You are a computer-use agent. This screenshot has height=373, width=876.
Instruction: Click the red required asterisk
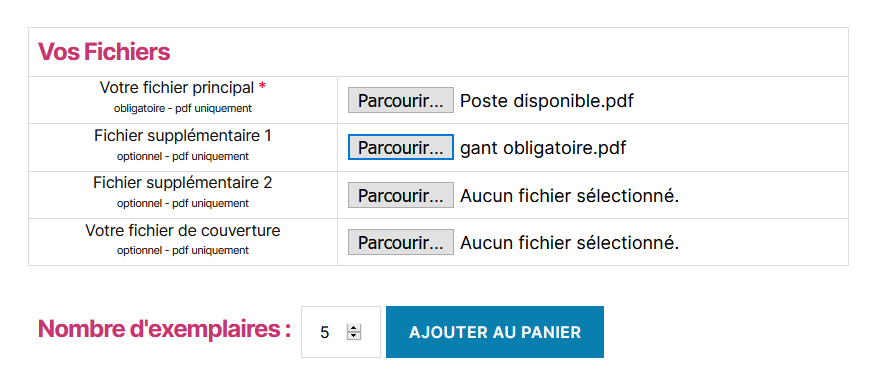pos(262,87)
